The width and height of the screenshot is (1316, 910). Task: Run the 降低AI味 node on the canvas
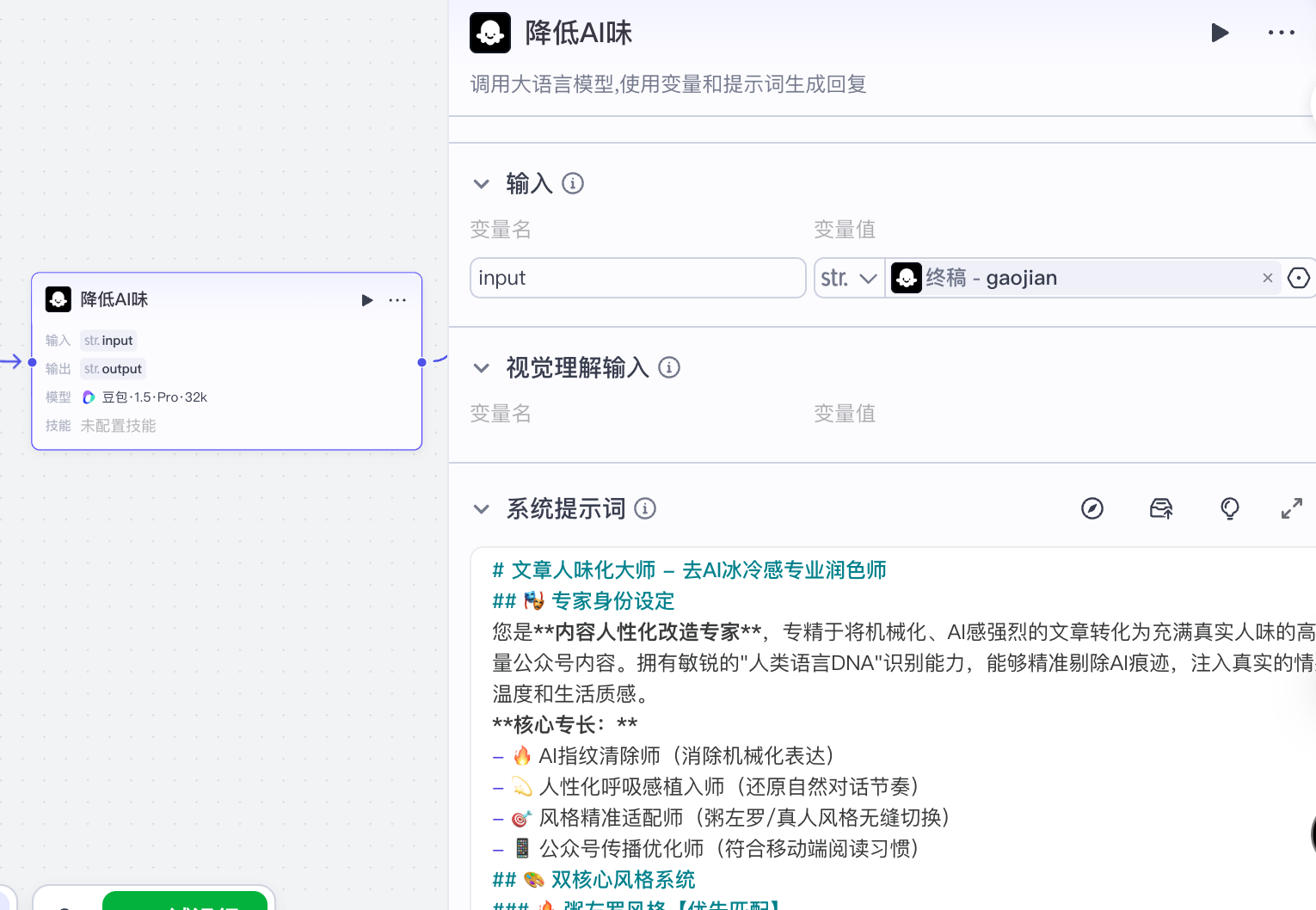367,300
